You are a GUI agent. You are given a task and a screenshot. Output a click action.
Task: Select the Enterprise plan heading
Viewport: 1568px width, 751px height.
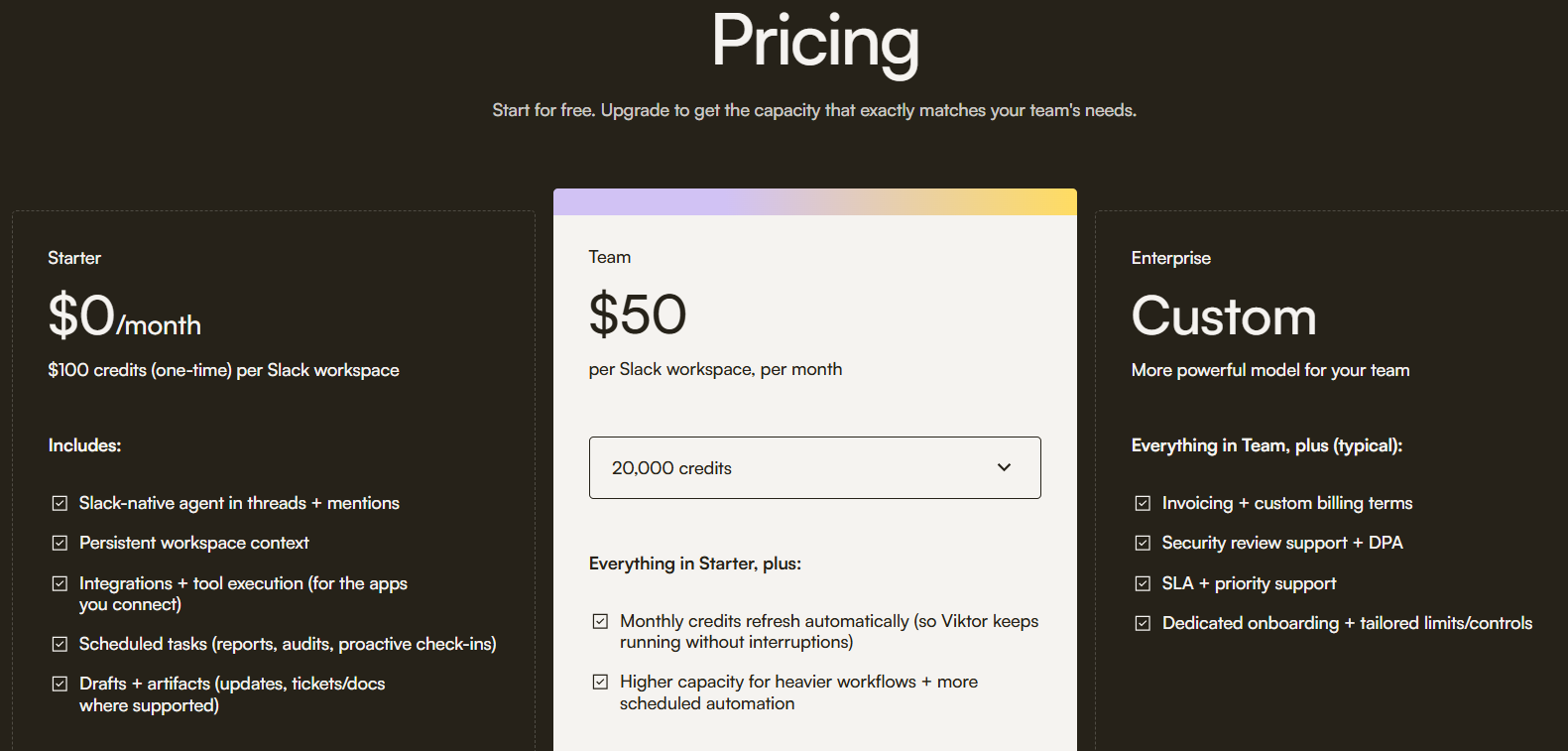pos(1170,258)
